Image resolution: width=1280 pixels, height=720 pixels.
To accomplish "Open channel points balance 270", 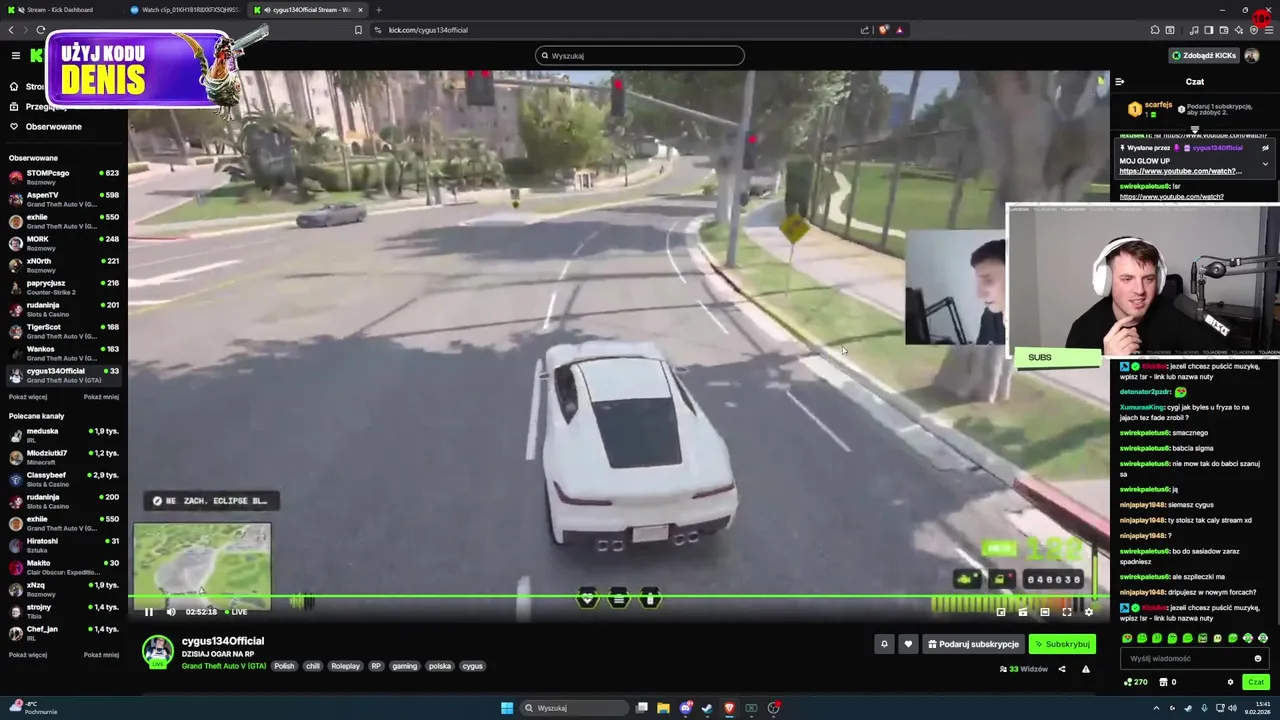I will (x=1136, y=682).
